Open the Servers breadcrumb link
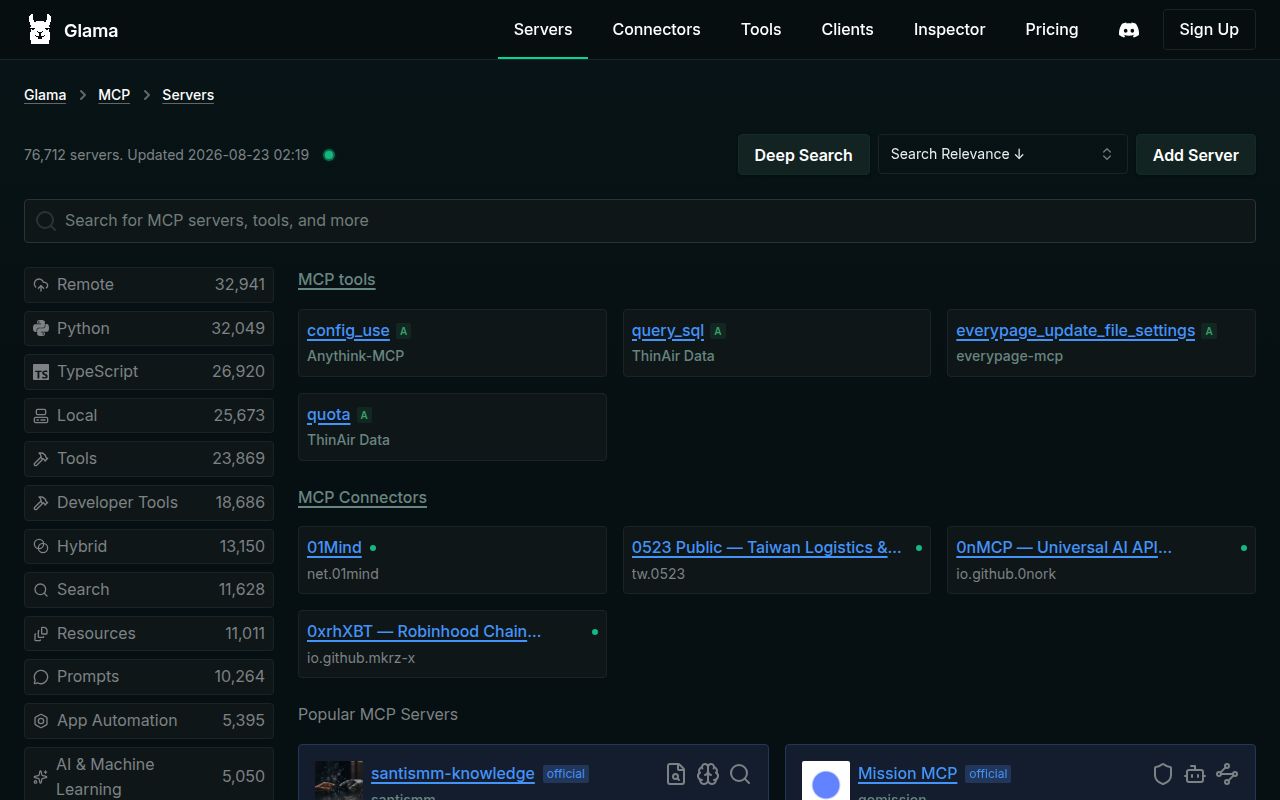This screenshot has width=1280, height=800. (188, 95)
